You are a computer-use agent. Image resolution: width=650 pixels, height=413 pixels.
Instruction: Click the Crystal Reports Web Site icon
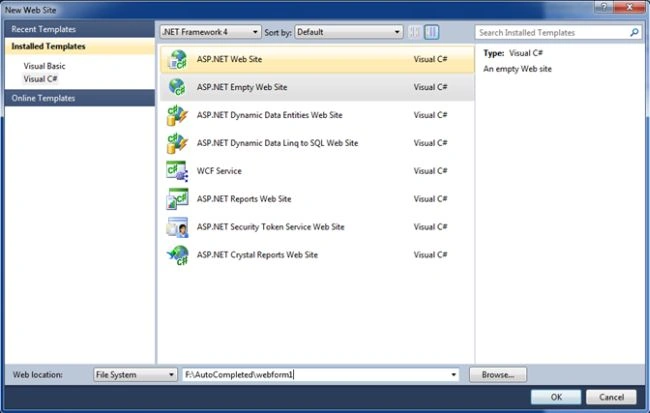(177, 255)
